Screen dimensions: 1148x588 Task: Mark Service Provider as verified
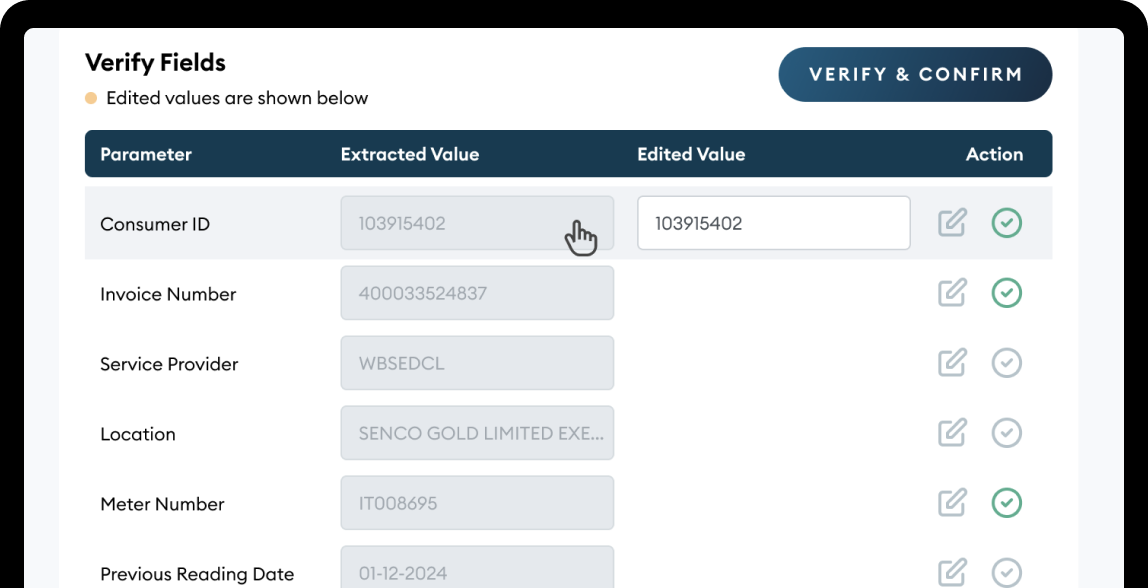tap(1006, 363)
